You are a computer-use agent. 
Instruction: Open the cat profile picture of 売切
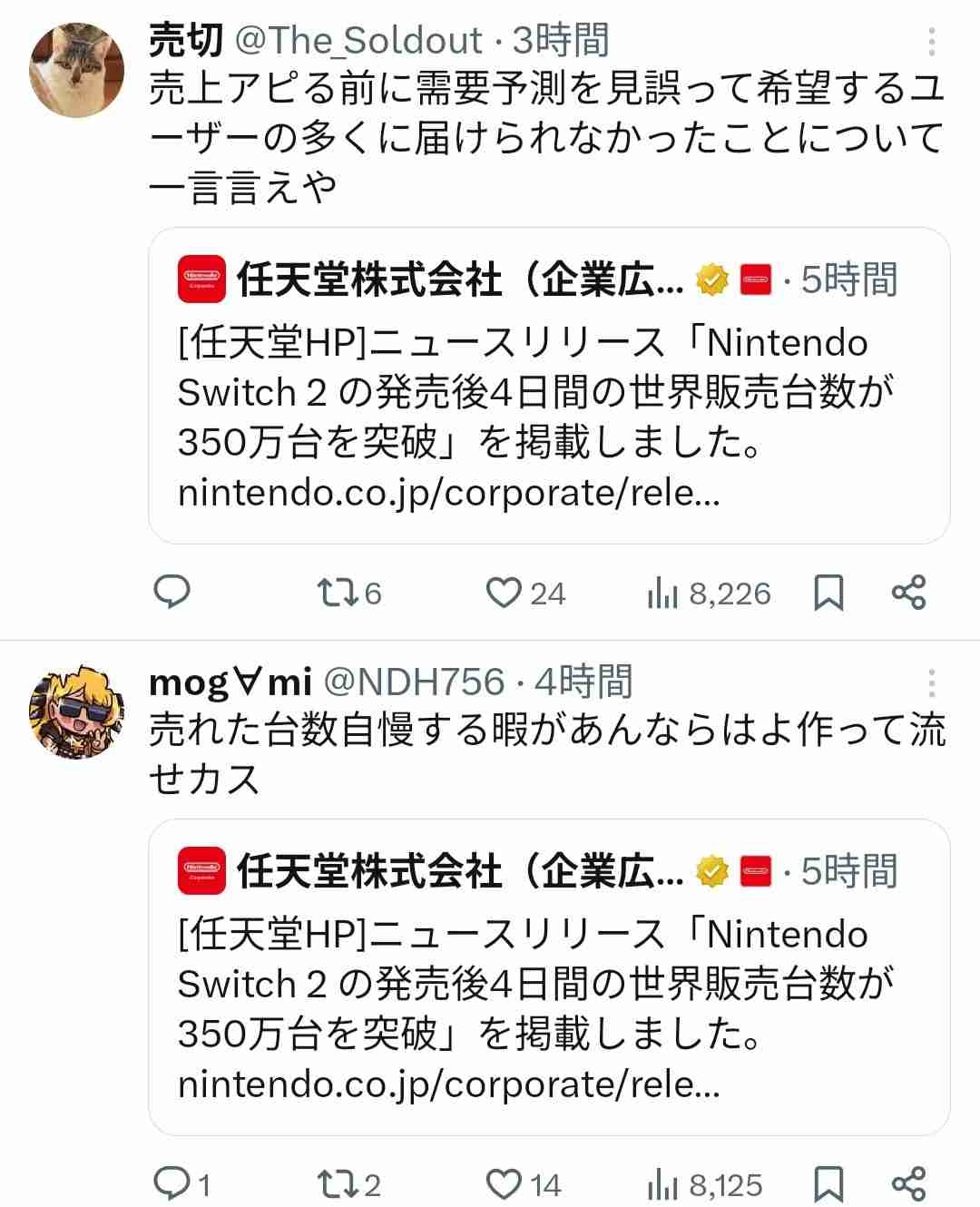coord(76,70)
